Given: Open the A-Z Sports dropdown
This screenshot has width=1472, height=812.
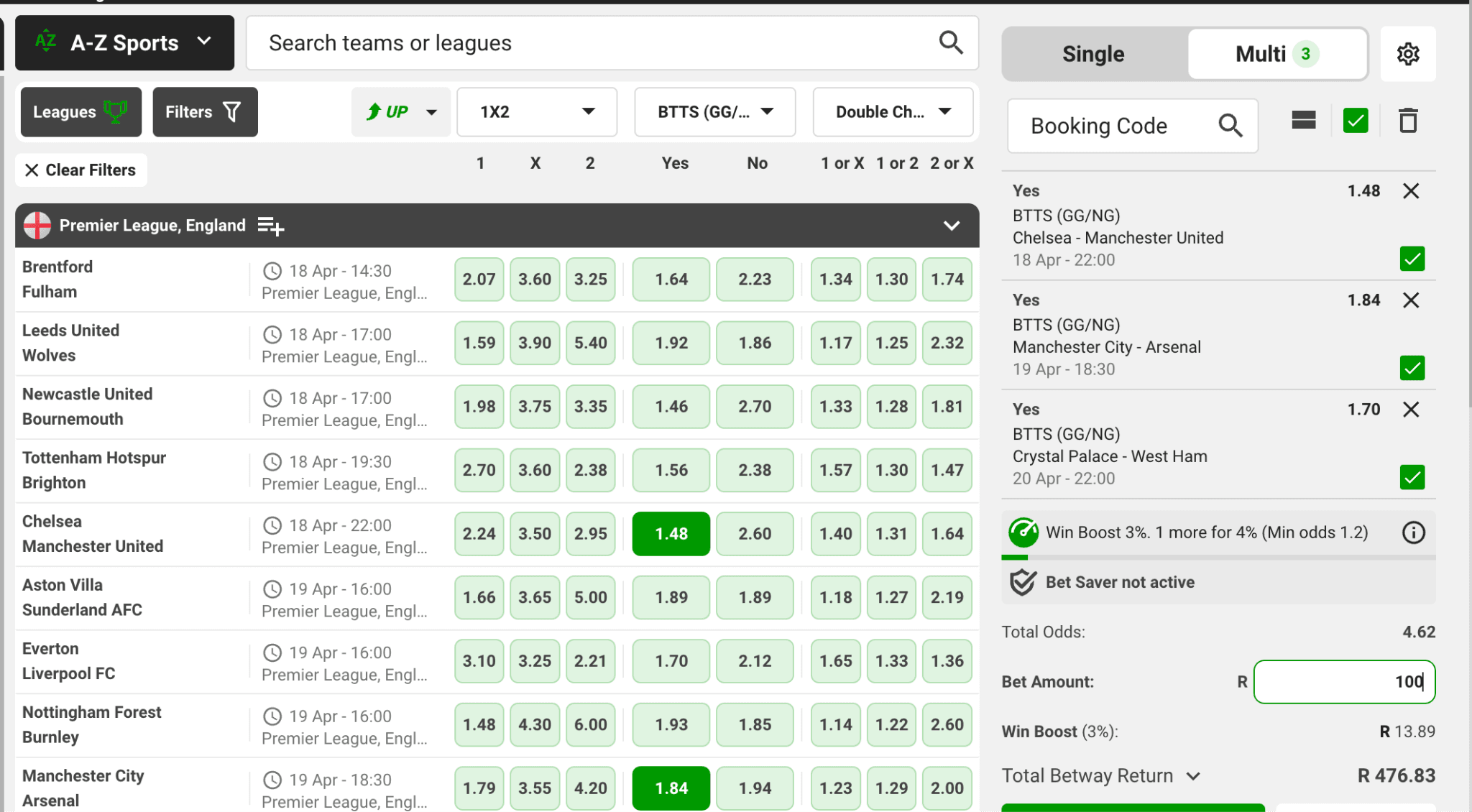Looking at the screenshot, I should point(125,43).
